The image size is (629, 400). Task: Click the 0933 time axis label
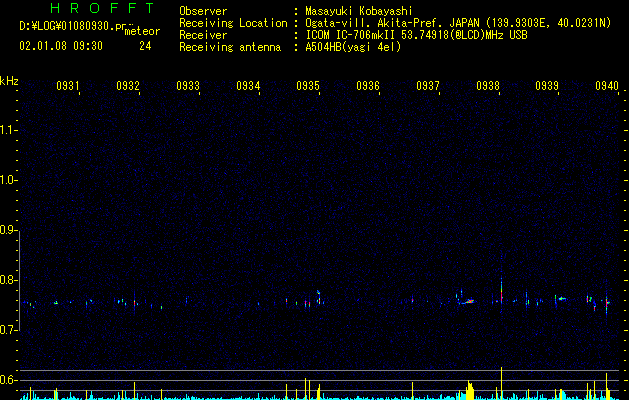coord(188,85)
